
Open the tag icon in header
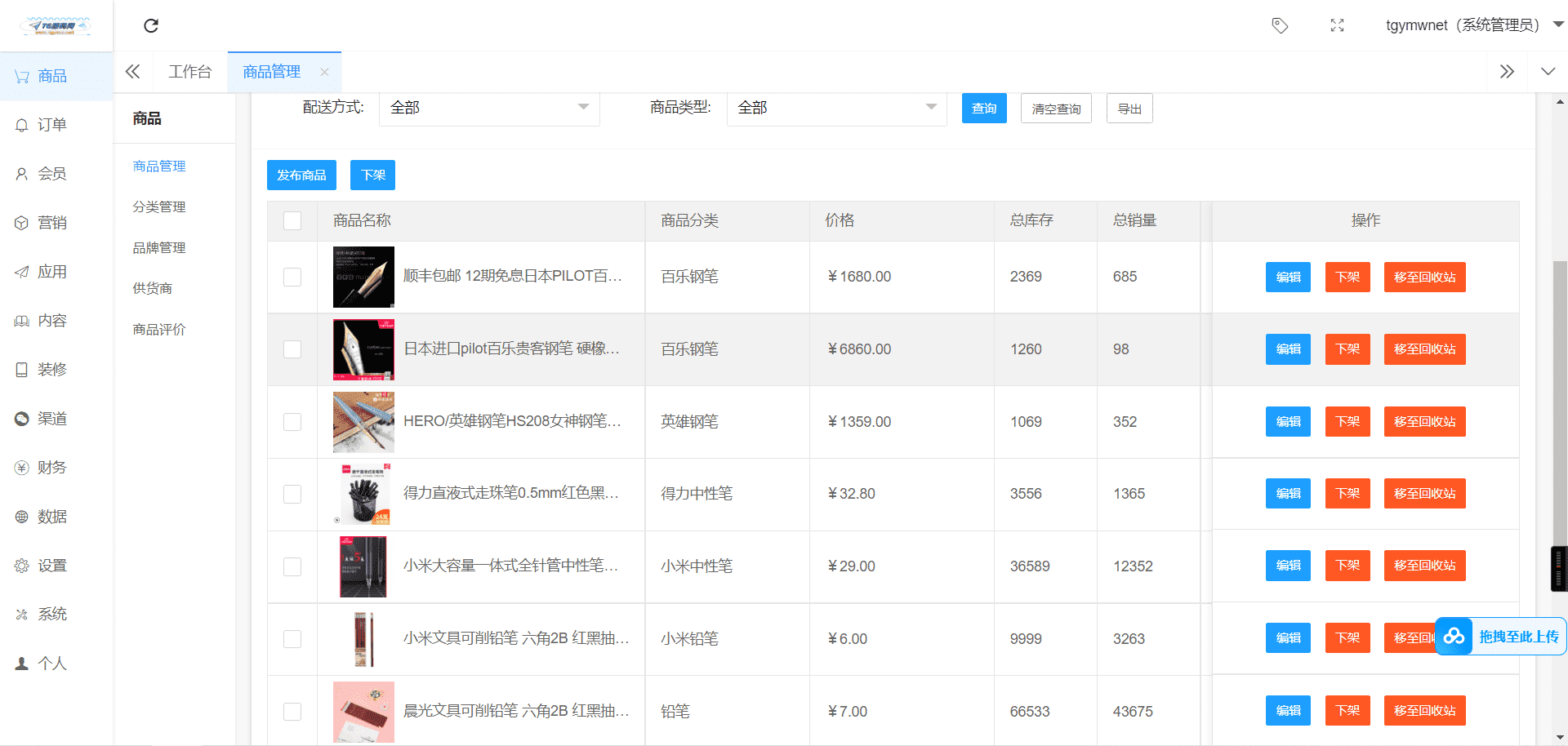1280,26
